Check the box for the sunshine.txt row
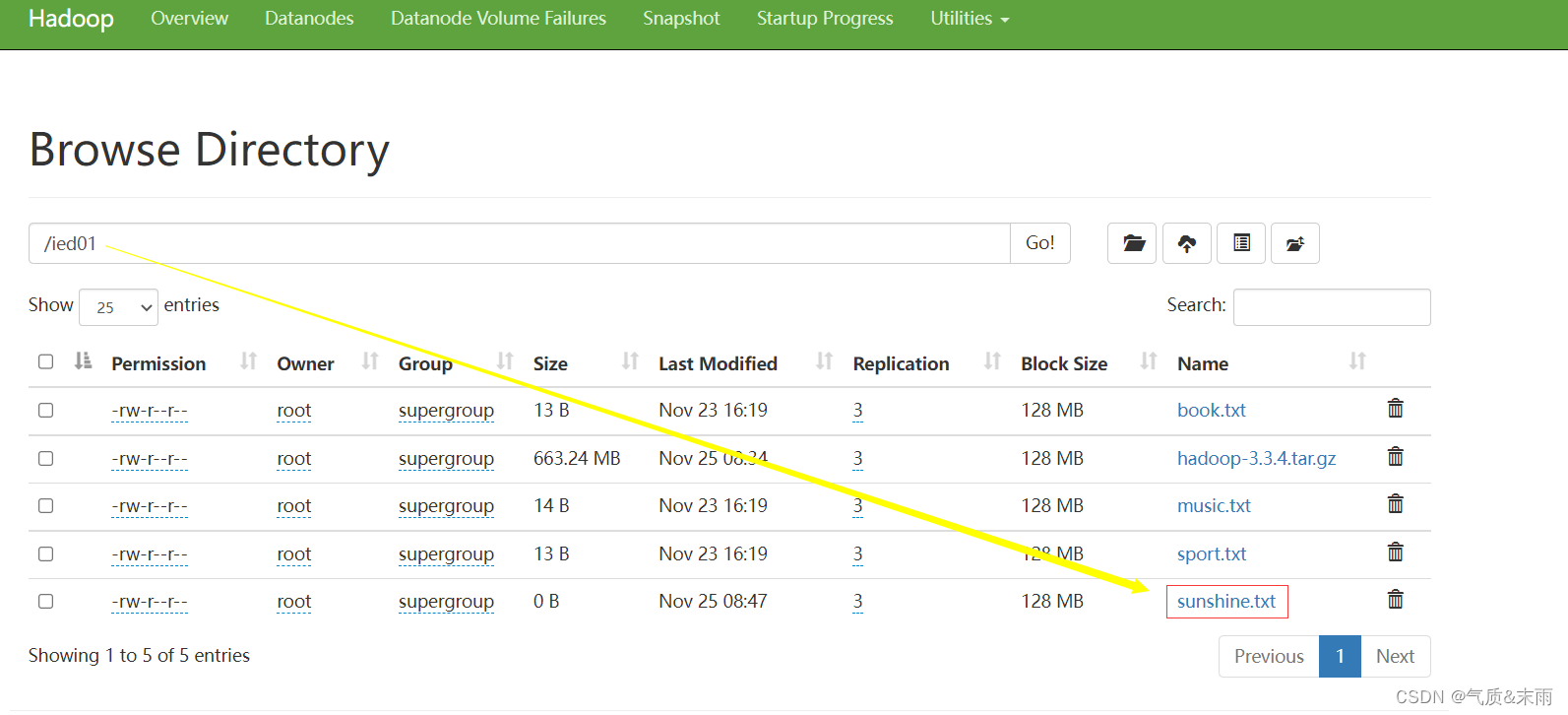Image resolution: width=1568 pixels, height=715 pixels. [45, 601]
